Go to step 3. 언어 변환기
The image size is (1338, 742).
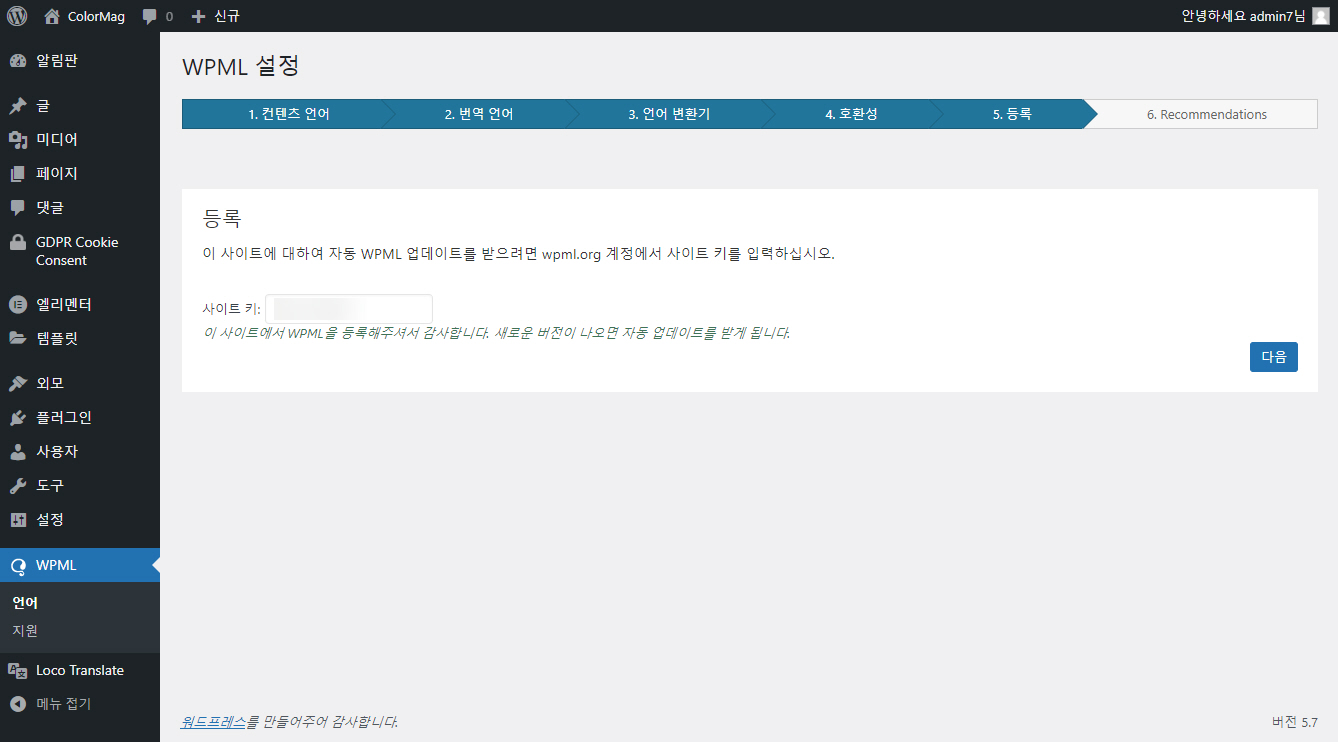coord(669,114)
